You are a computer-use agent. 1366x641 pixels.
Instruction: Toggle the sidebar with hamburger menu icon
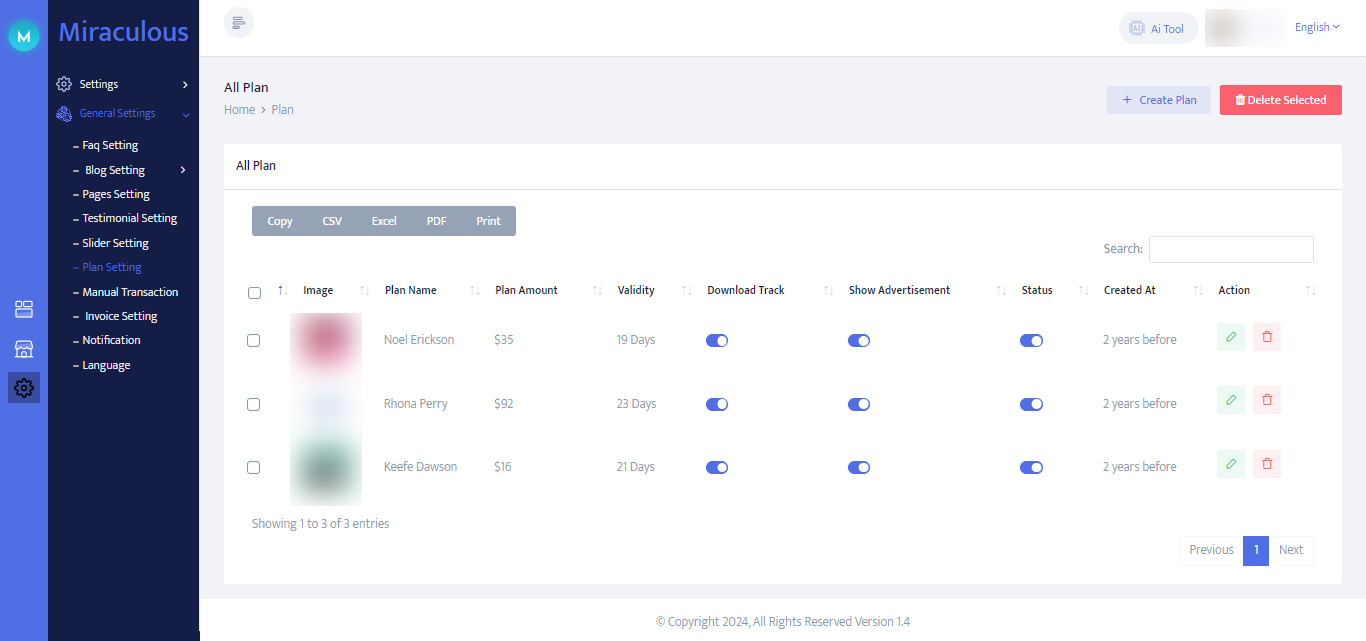click(239, 23)
